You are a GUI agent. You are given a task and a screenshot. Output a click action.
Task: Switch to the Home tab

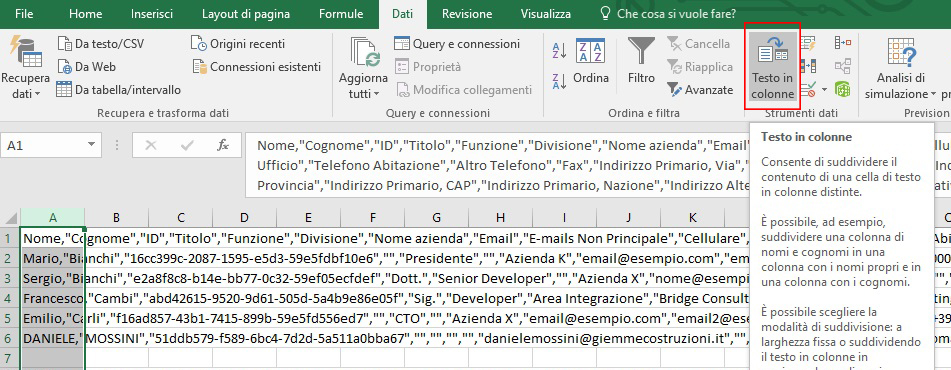[x=86, y=13]
